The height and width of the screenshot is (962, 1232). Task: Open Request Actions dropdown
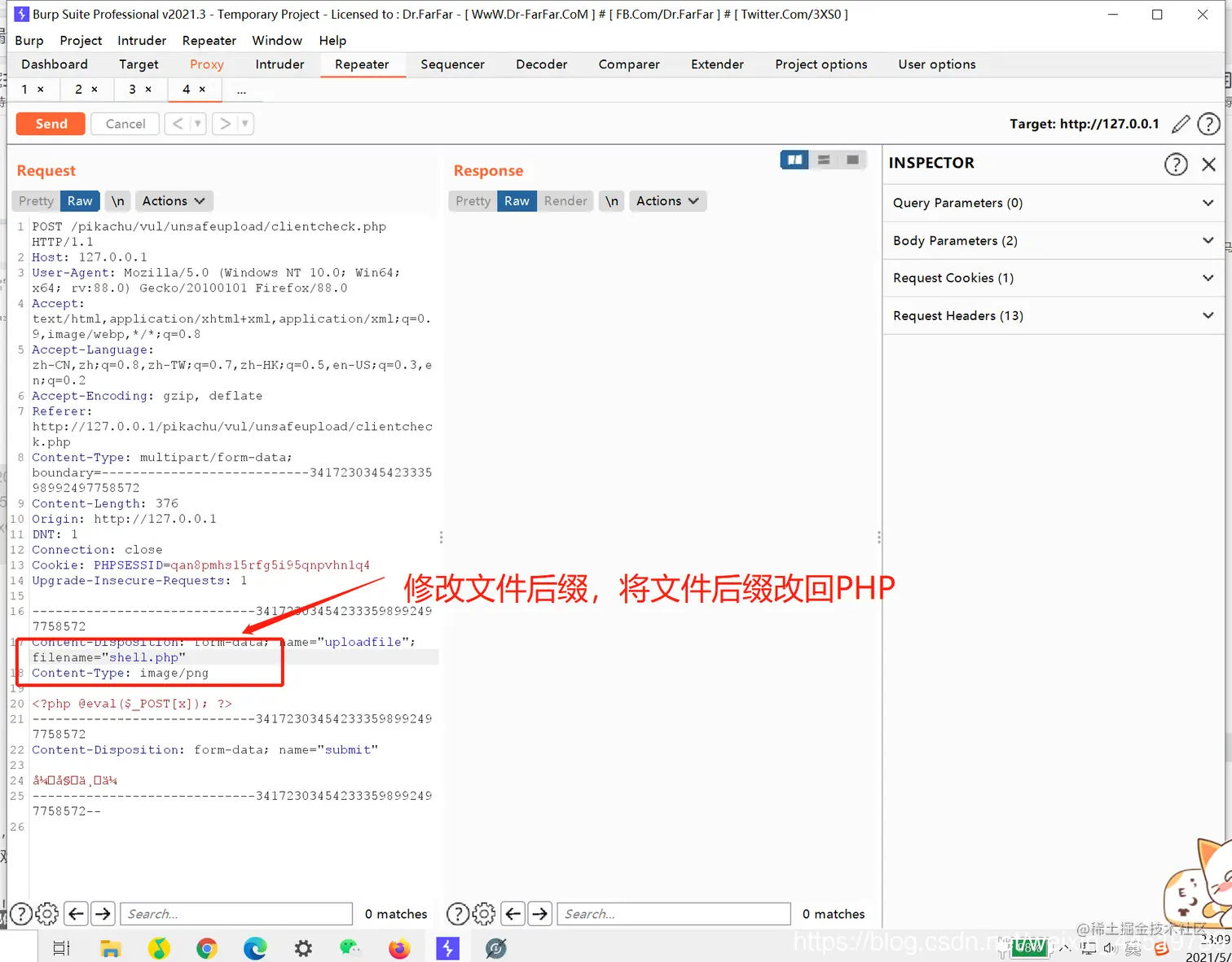174,201
